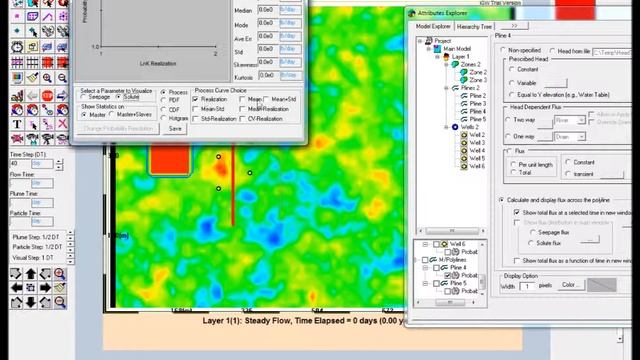640x360 pixels.
Task: Select Pline 4 in the model tree
Action: pyautogui.click(x=478, y=111)
